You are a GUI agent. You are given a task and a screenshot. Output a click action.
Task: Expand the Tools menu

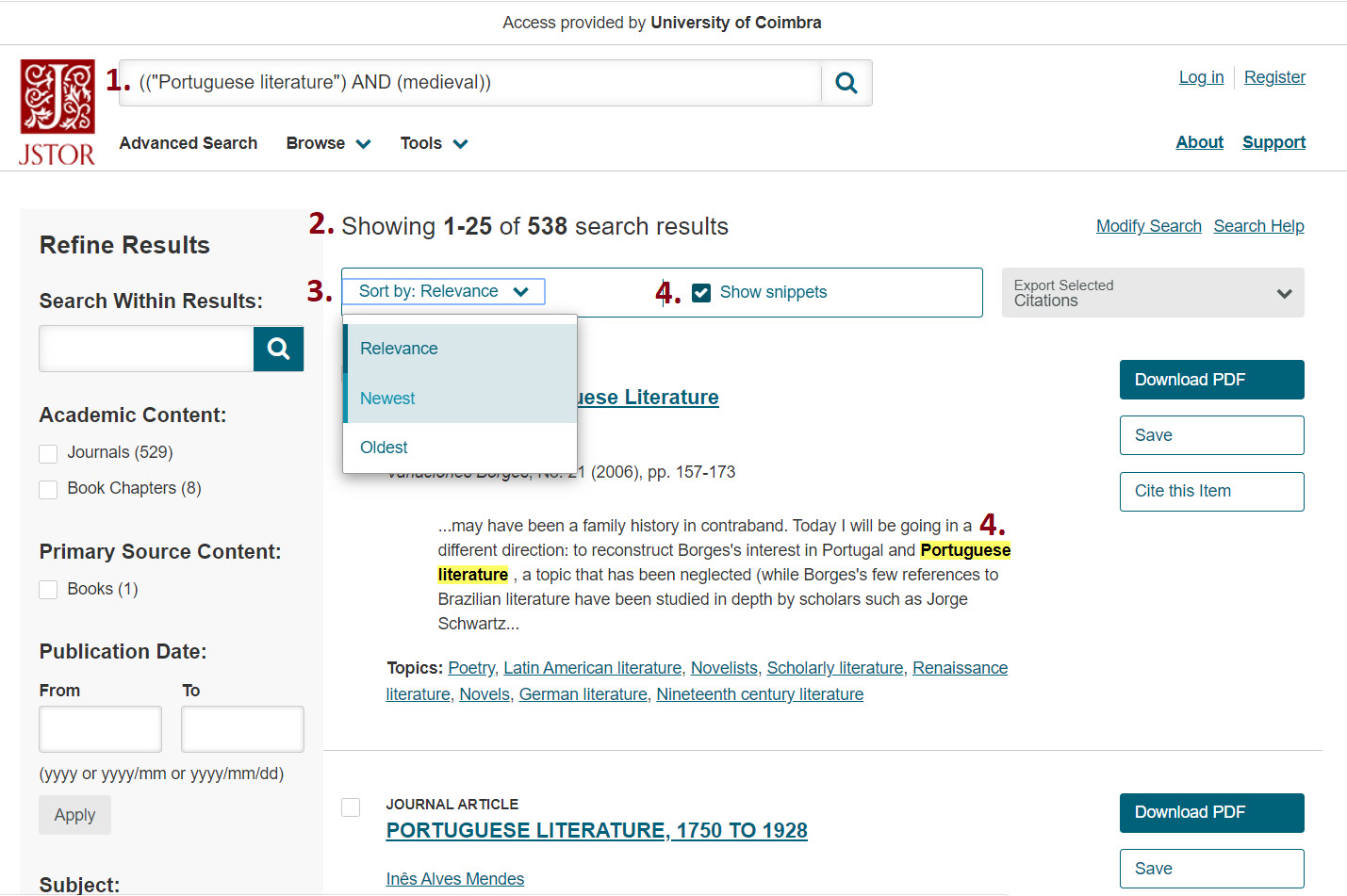[x=434, y=143]
